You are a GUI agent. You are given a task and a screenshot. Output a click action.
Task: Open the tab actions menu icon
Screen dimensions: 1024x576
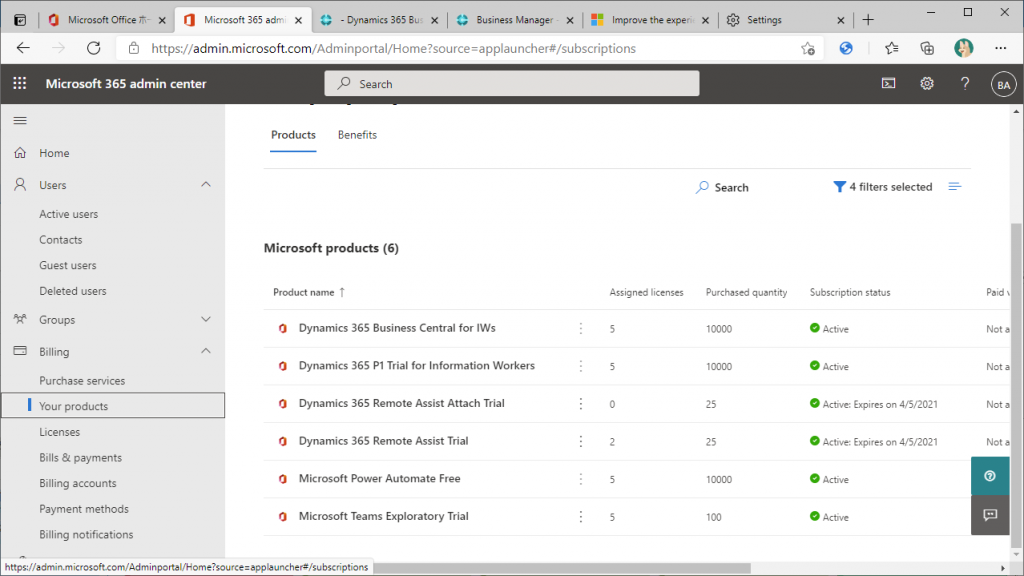(x=20, y=20)
